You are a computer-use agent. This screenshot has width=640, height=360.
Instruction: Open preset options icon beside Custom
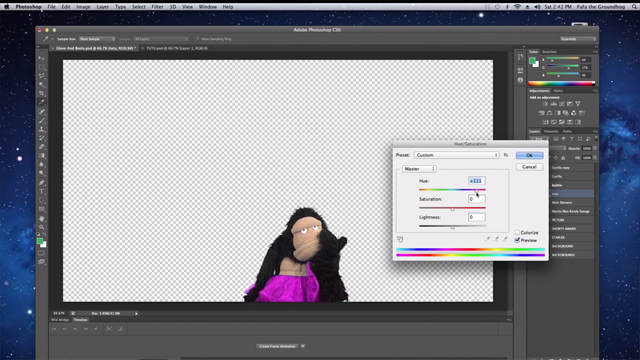click(506, 155)
